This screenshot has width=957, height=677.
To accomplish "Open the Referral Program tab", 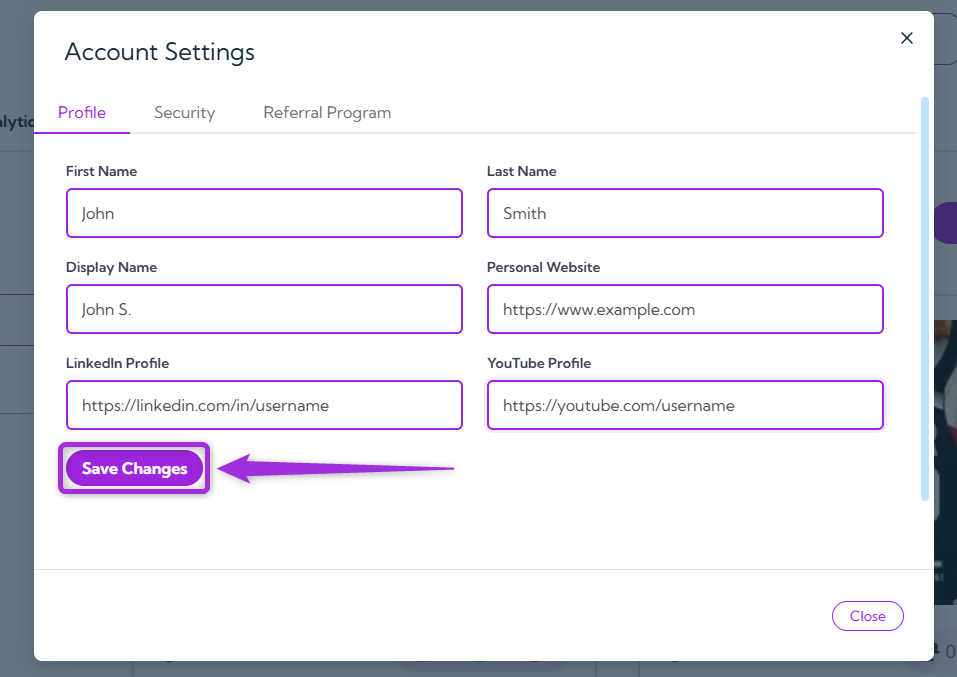I will click(327, 112).
